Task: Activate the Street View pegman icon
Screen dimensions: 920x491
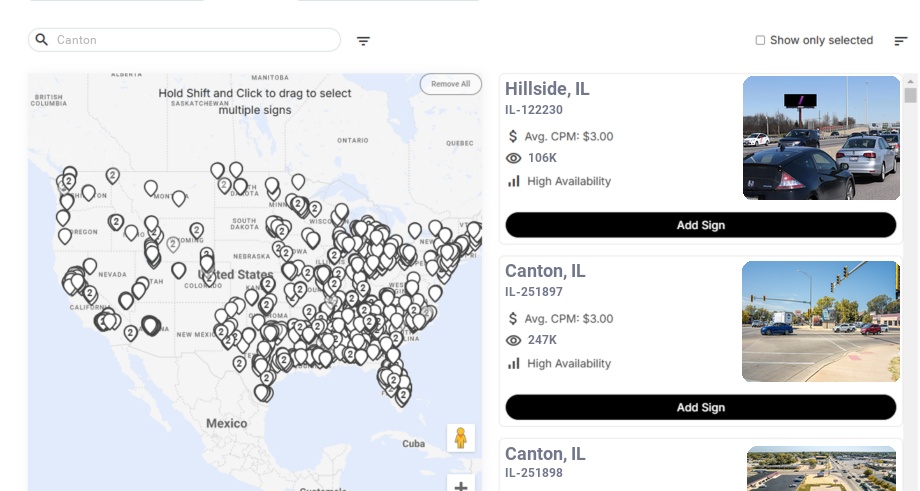Action: [x=461, y=438]
